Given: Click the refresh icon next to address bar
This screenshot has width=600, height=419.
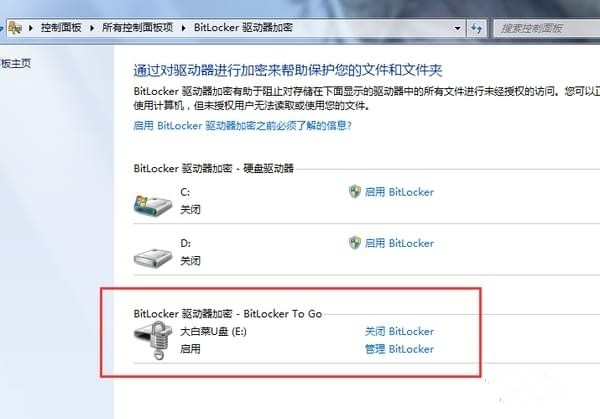Looking at the screenshot, I should point(476,28).
